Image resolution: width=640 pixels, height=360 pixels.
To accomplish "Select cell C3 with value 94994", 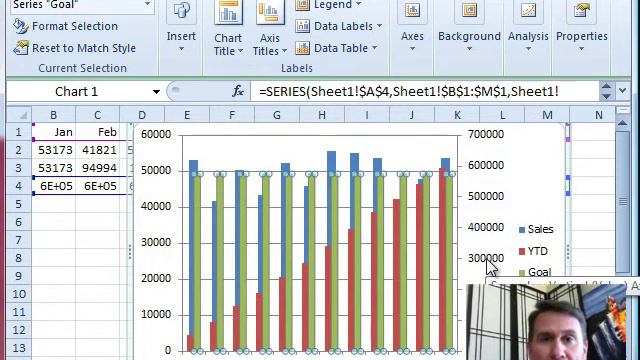I will tap(97, 168).
